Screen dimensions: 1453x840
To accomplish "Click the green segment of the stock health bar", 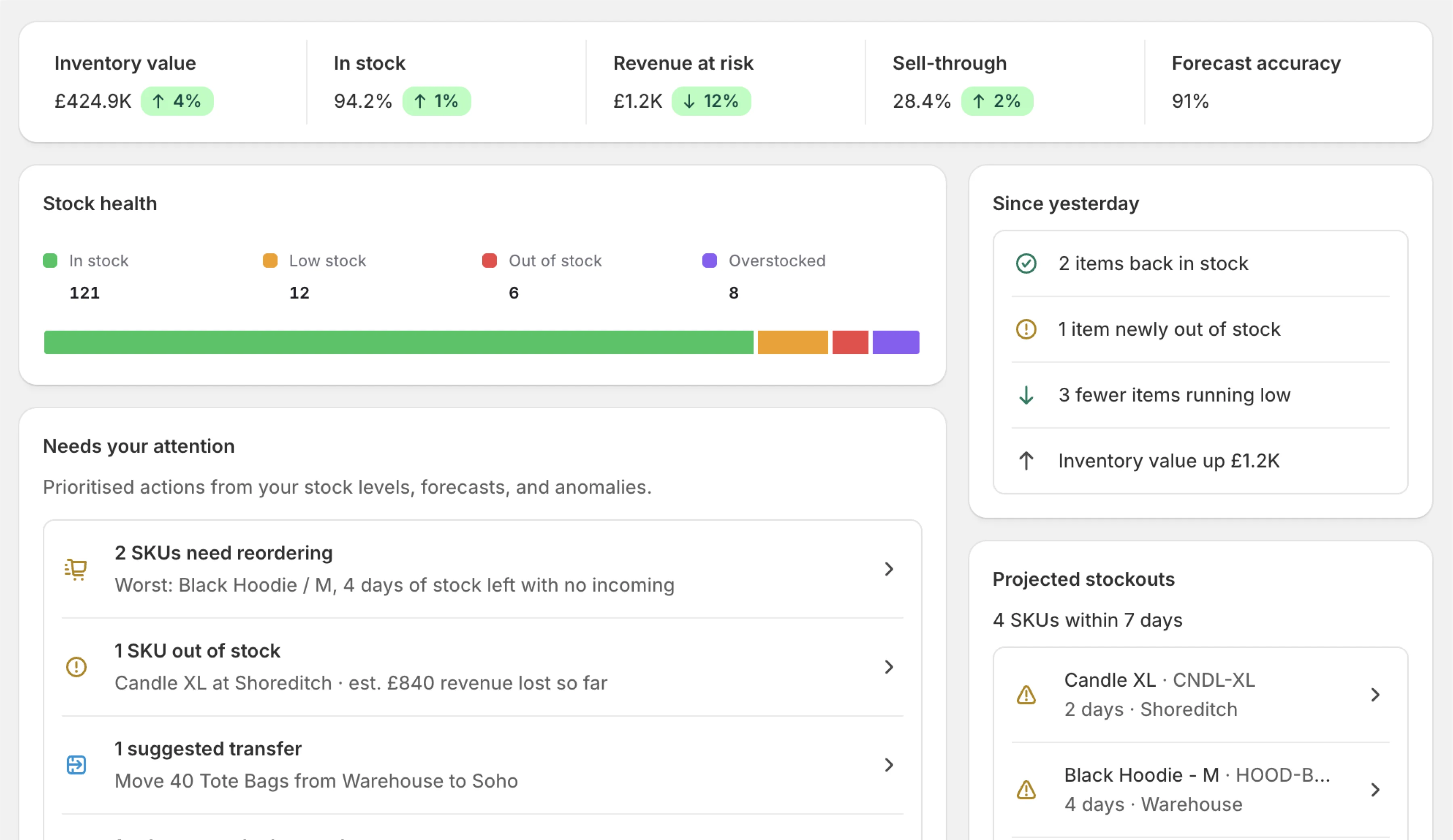I will tap(398, 343).
